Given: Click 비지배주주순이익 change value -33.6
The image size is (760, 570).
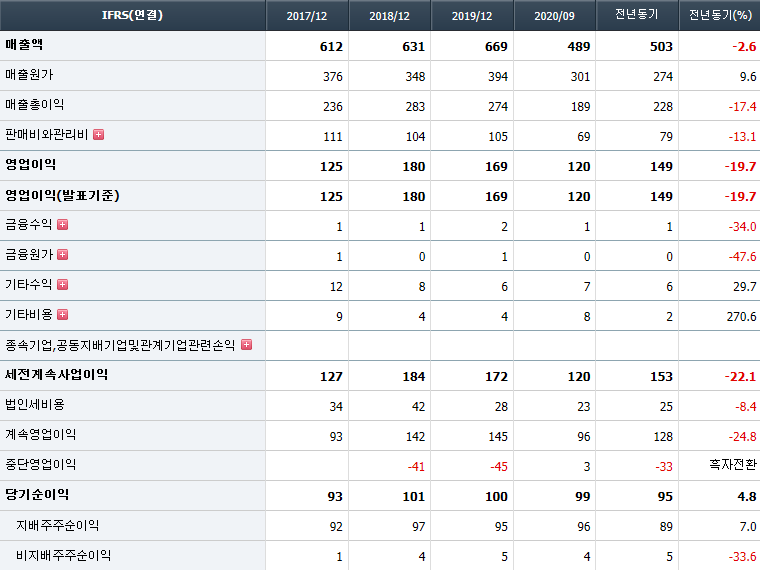Looking at the screenshot, I should [x=742, y=557].
